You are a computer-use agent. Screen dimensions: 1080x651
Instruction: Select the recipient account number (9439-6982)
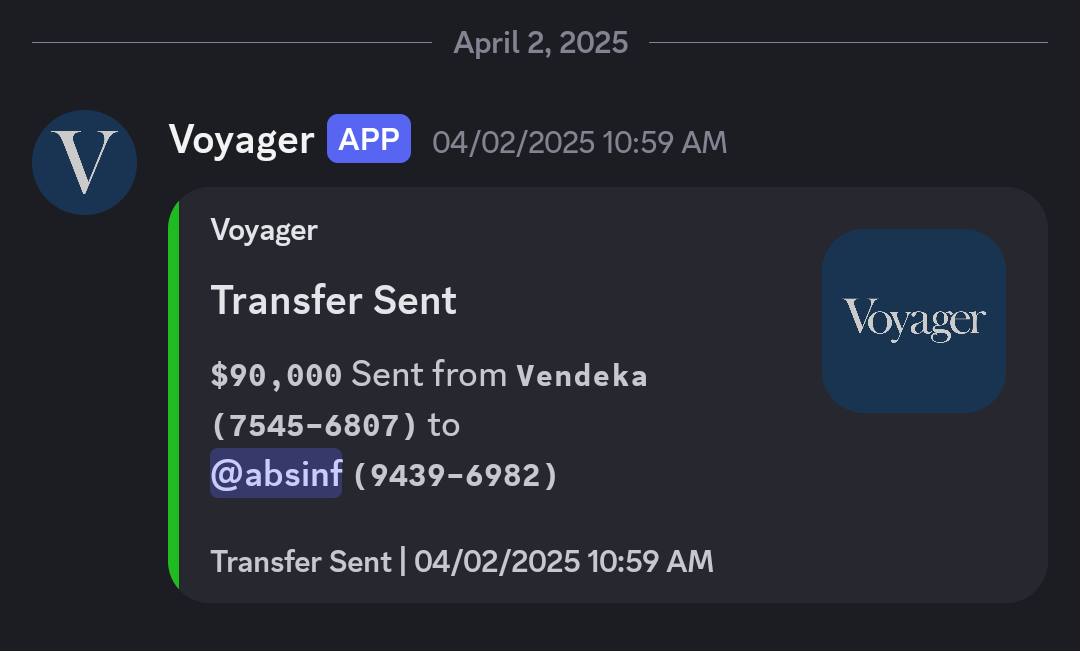(x=455, y=475)
